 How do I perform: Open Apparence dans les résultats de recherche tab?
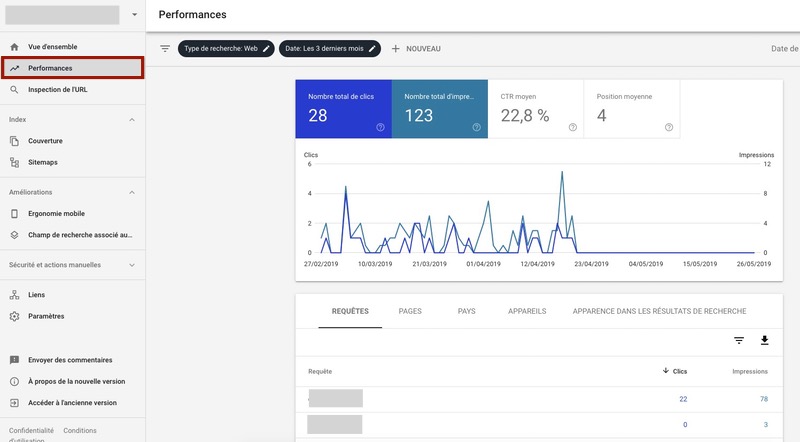(659, 311)
